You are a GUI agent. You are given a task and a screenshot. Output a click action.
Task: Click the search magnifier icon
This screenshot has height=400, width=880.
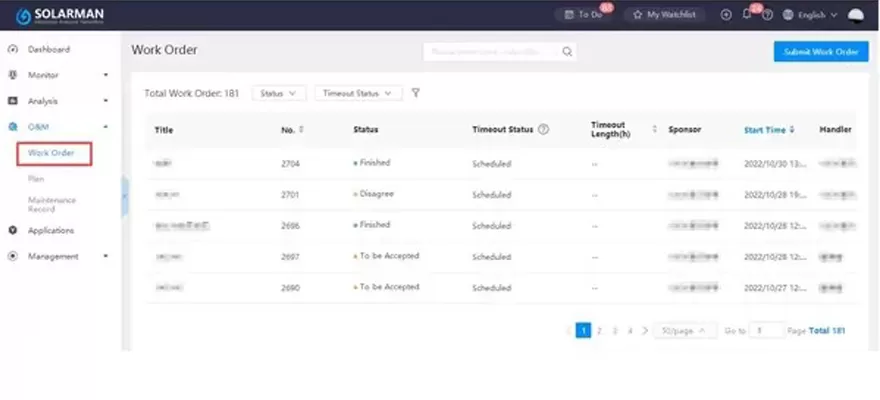567,52
